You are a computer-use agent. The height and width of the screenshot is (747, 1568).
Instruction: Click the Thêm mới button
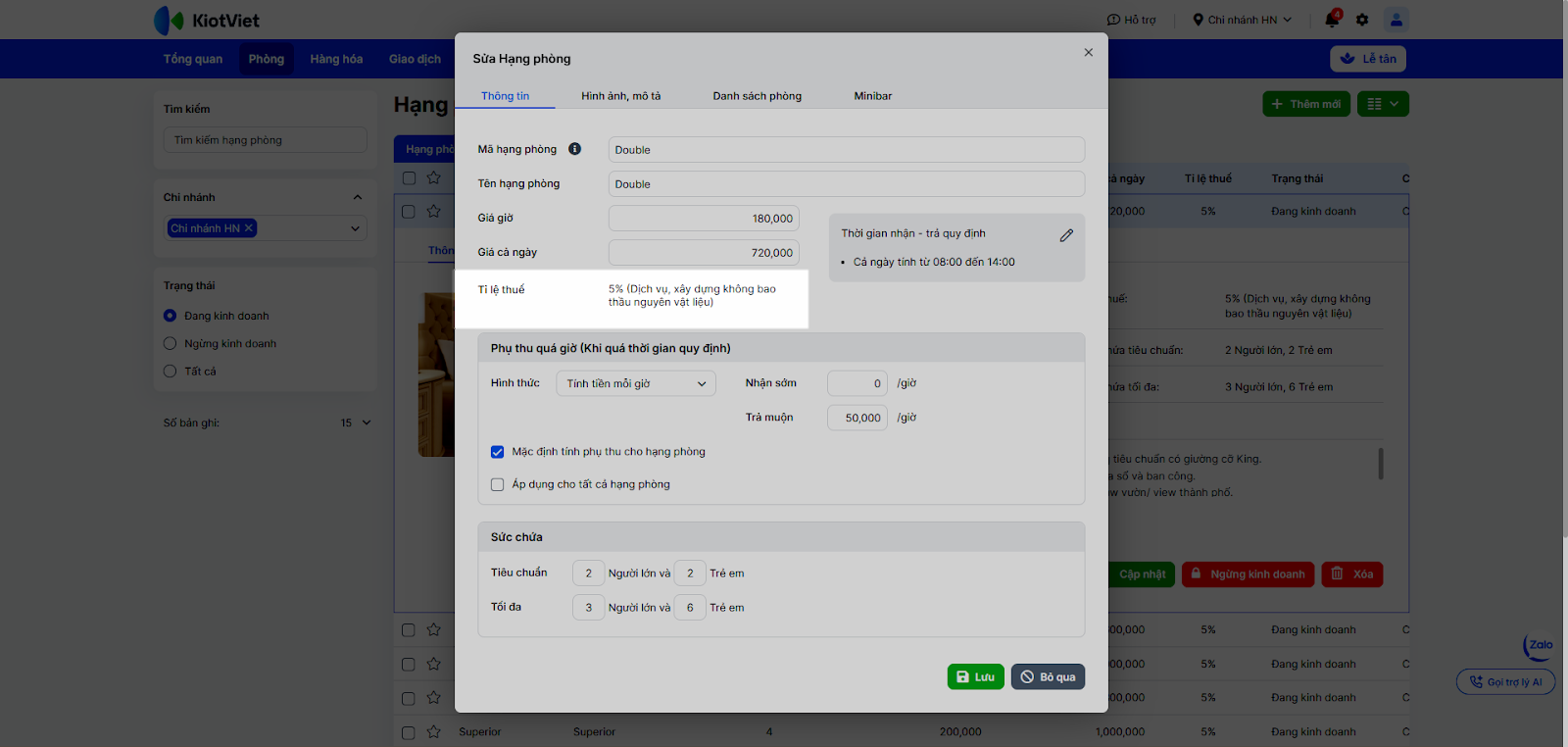pos(1306,104)
